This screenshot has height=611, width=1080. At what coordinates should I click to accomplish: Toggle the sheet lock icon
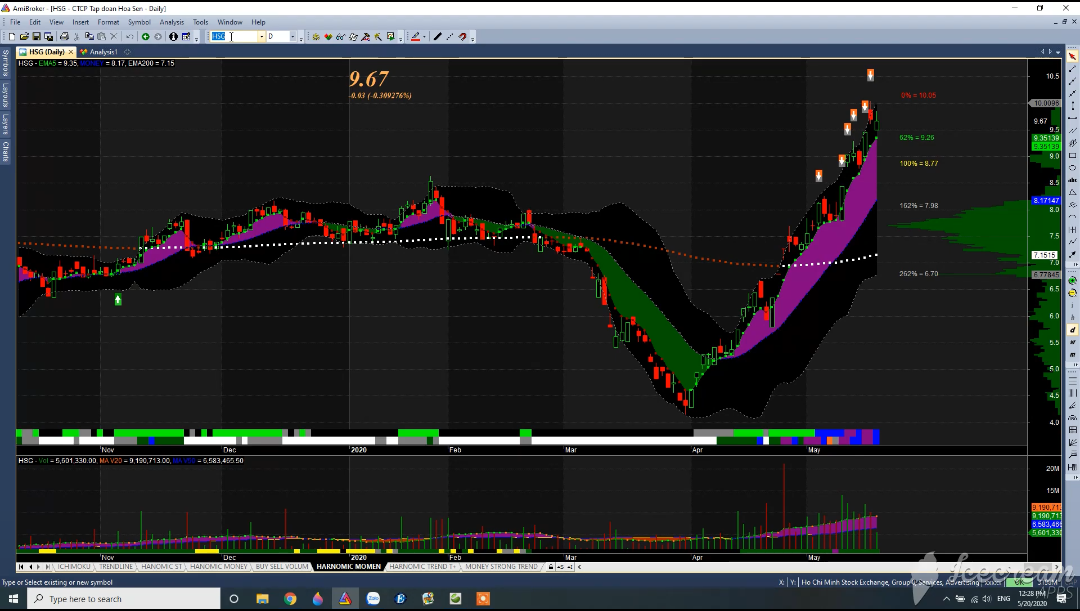pyautogui.click(x=550, y=566)
